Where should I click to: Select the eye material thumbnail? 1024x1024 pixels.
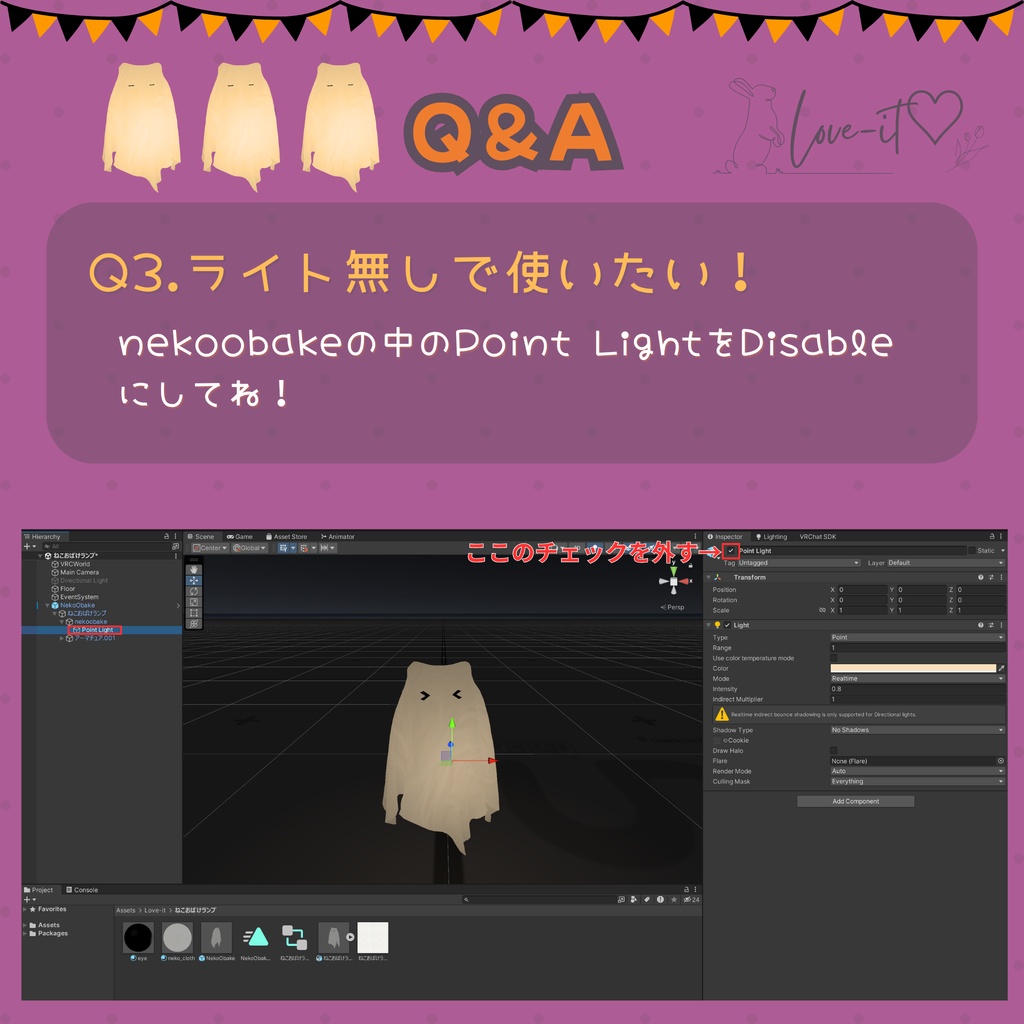[x=138, y=938]
